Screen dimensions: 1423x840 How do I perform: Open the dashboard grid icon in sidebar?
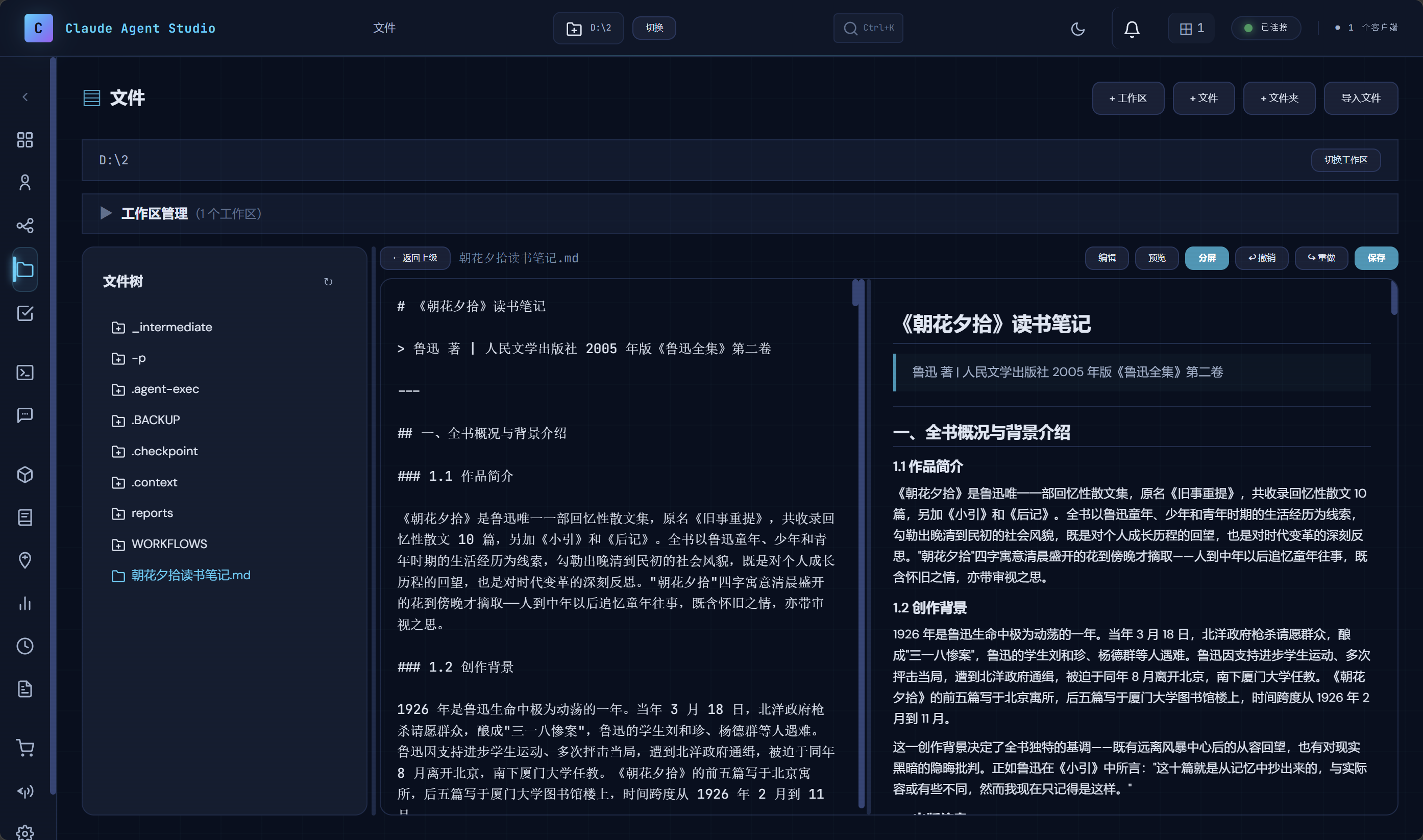pyautogui.click(x=25, y=140)
